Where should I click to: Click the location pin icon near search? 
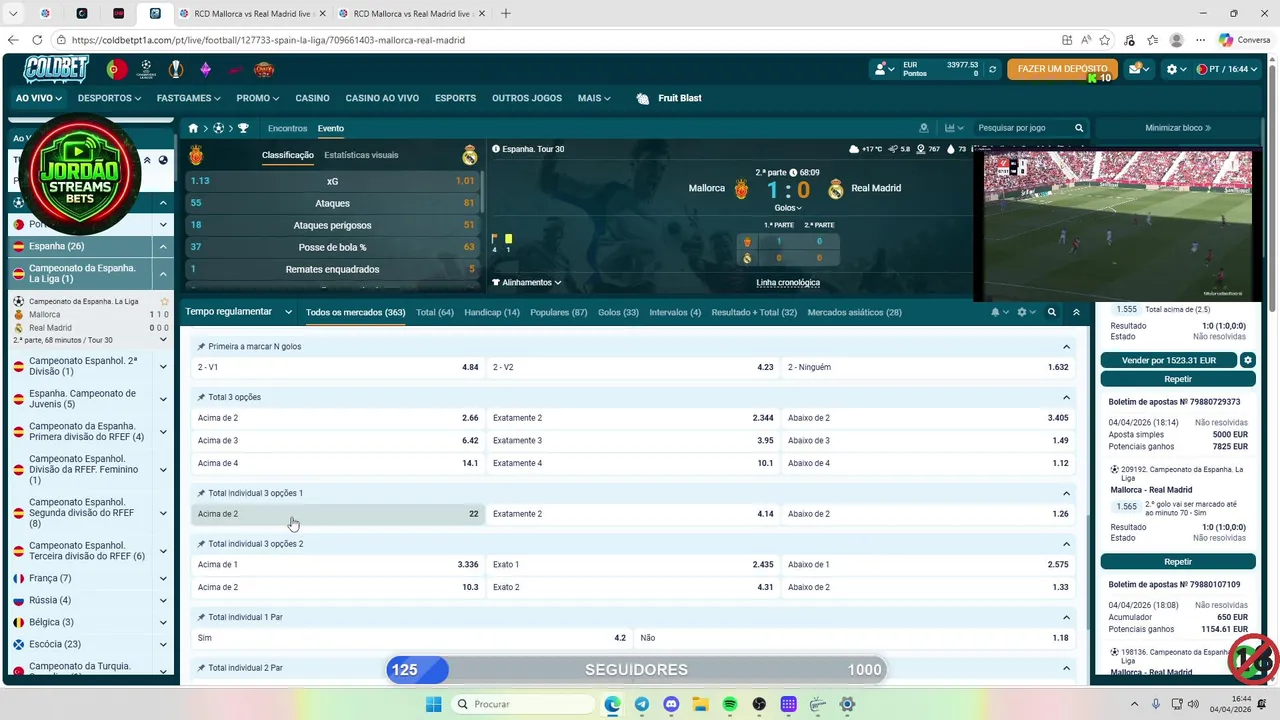[x=924, y=128]
